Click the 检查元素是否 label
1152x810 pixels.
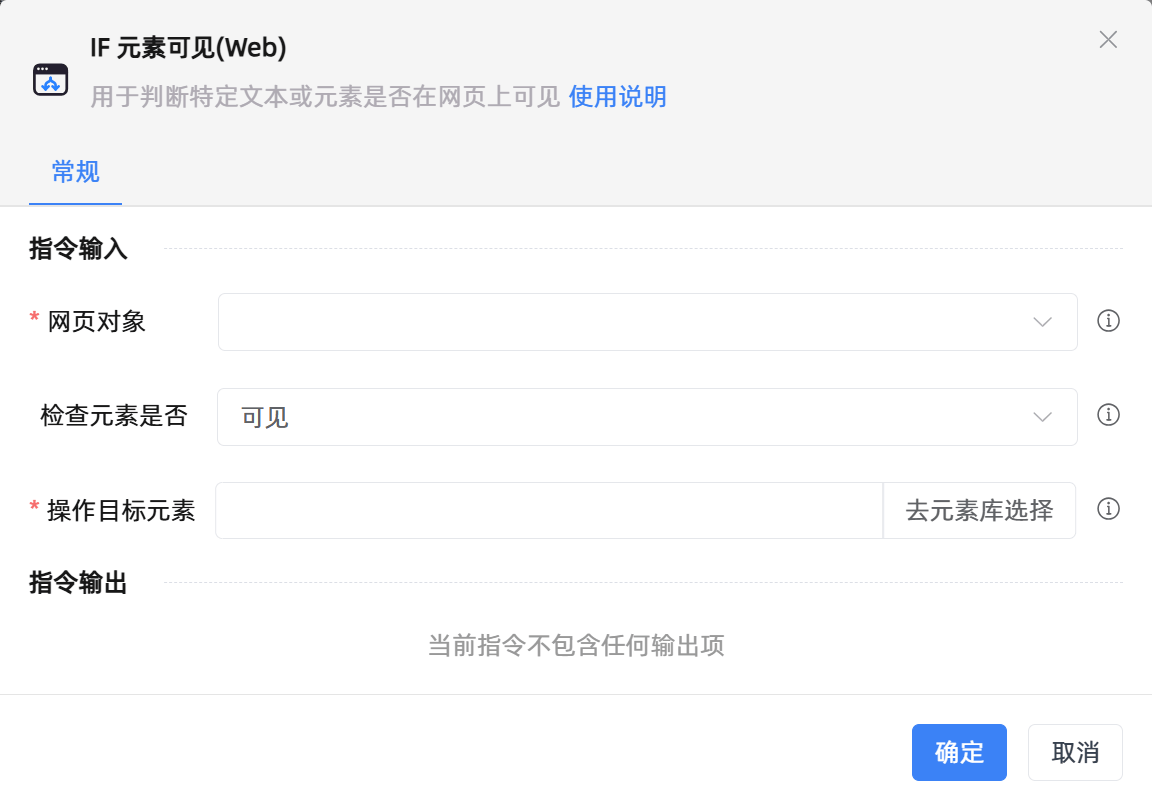coord(114,416)
